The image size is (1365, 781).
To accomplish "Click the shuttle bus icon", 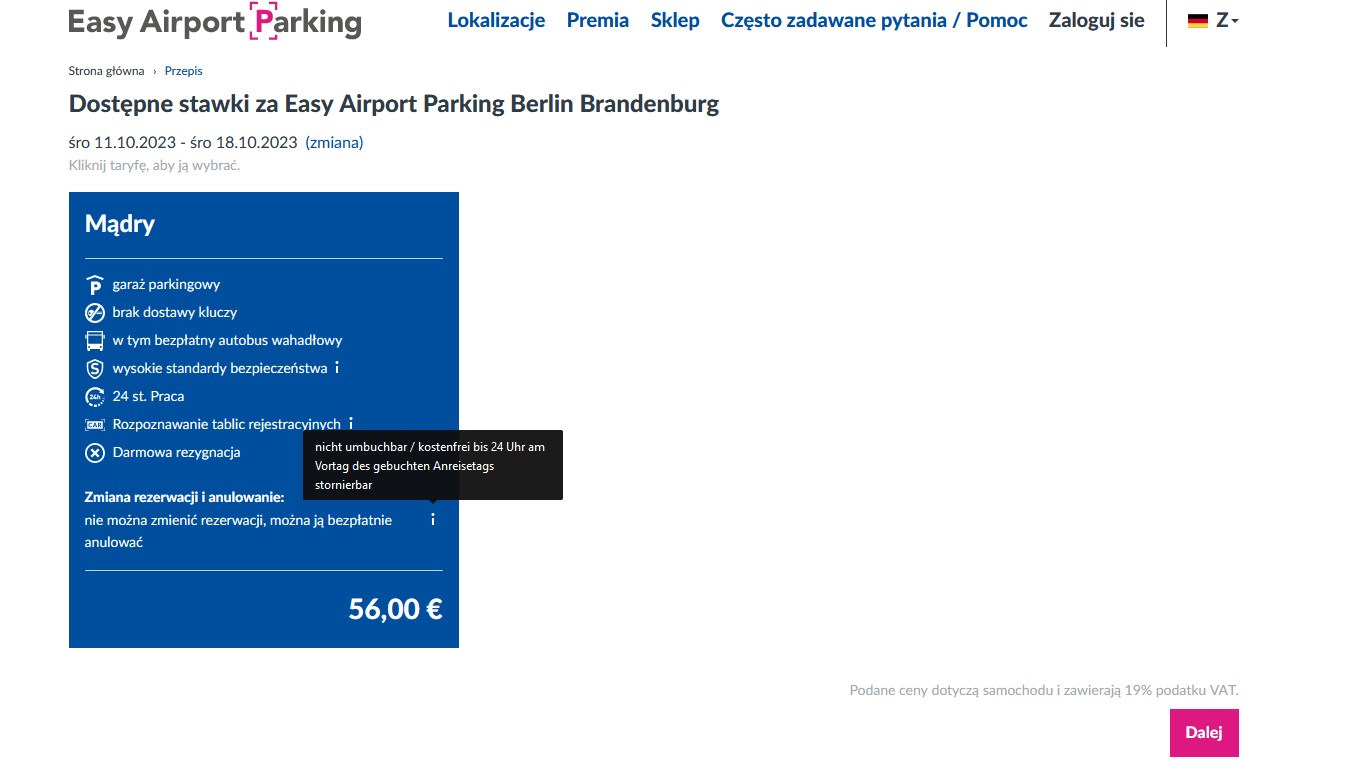I will 95,341.
